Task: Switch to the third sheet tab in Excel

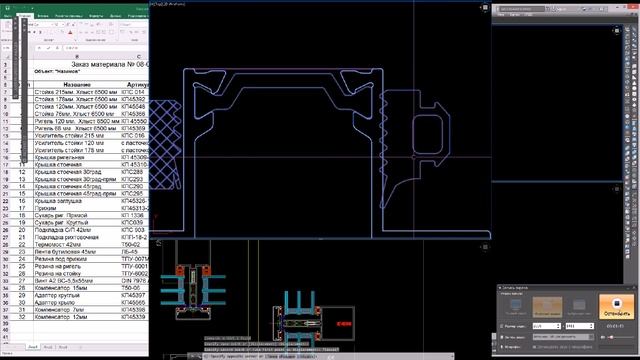Action: (63, 347)
